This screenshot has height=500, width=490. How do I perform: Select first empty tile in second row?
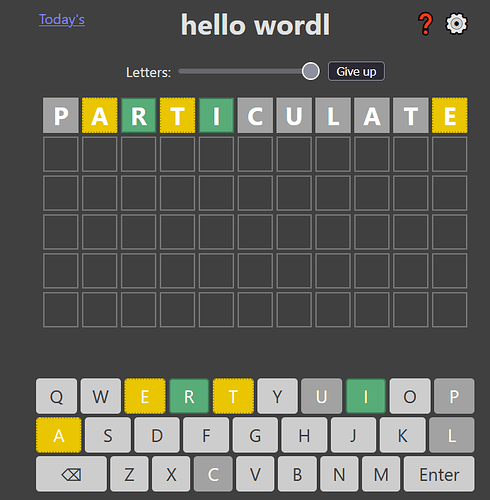click(61, 154)
